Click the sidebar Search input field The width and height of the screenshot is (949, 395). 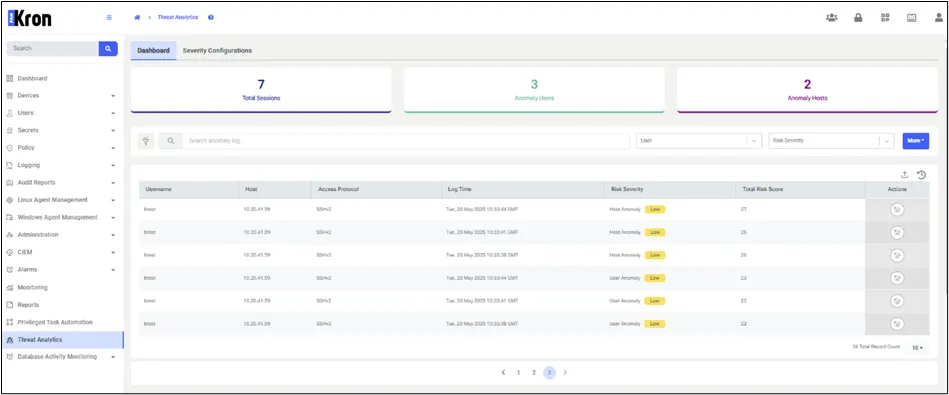pyautogui.click(x=53, y=48)
